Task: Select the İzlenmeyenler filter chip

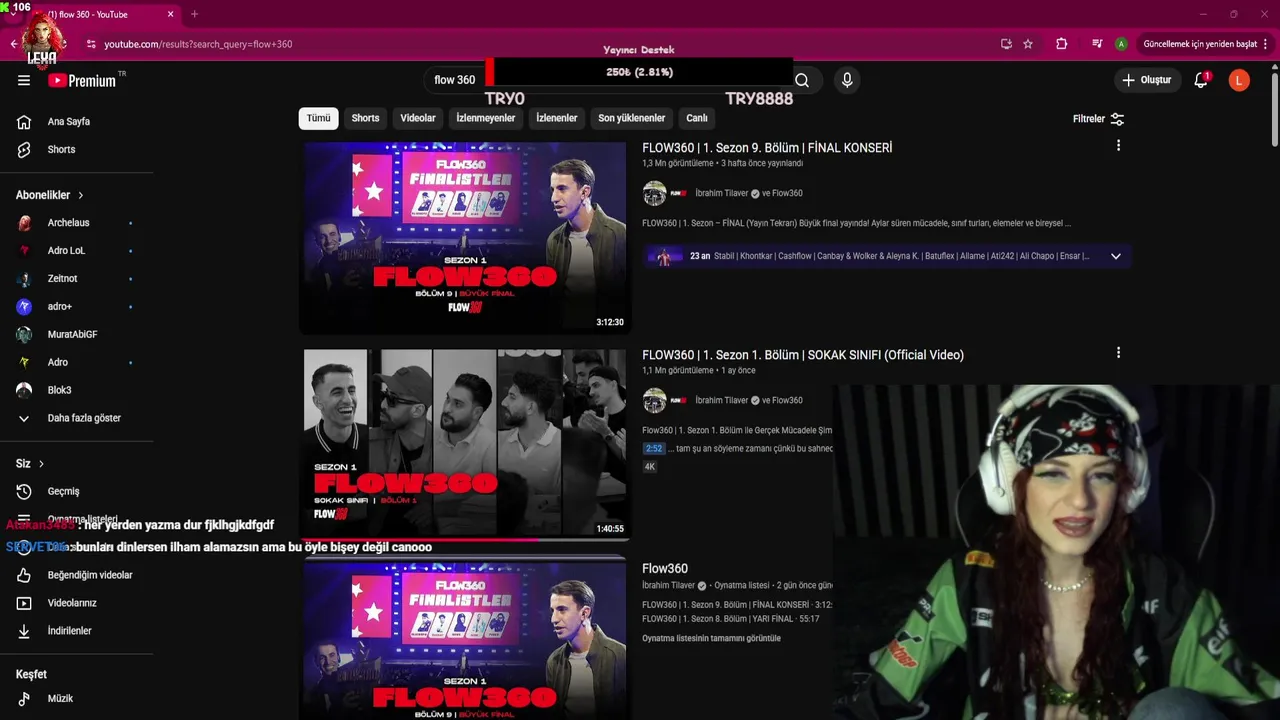Action: 486,118
